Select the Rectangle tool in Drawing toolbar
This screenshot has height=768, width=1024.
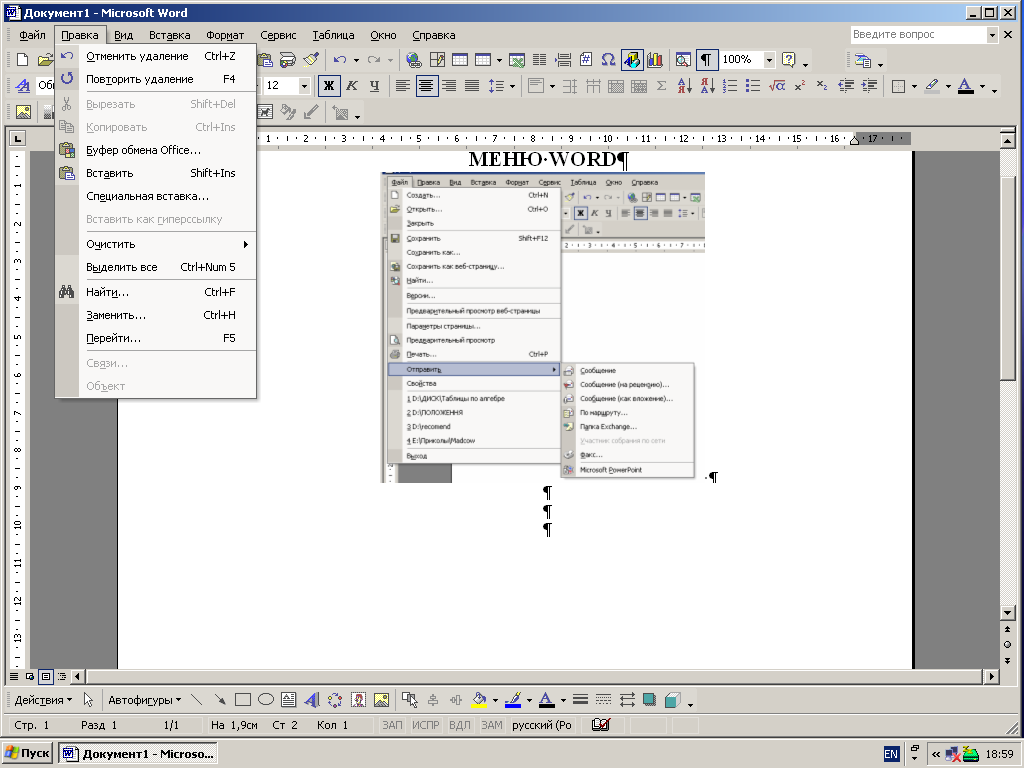point(243,700)
